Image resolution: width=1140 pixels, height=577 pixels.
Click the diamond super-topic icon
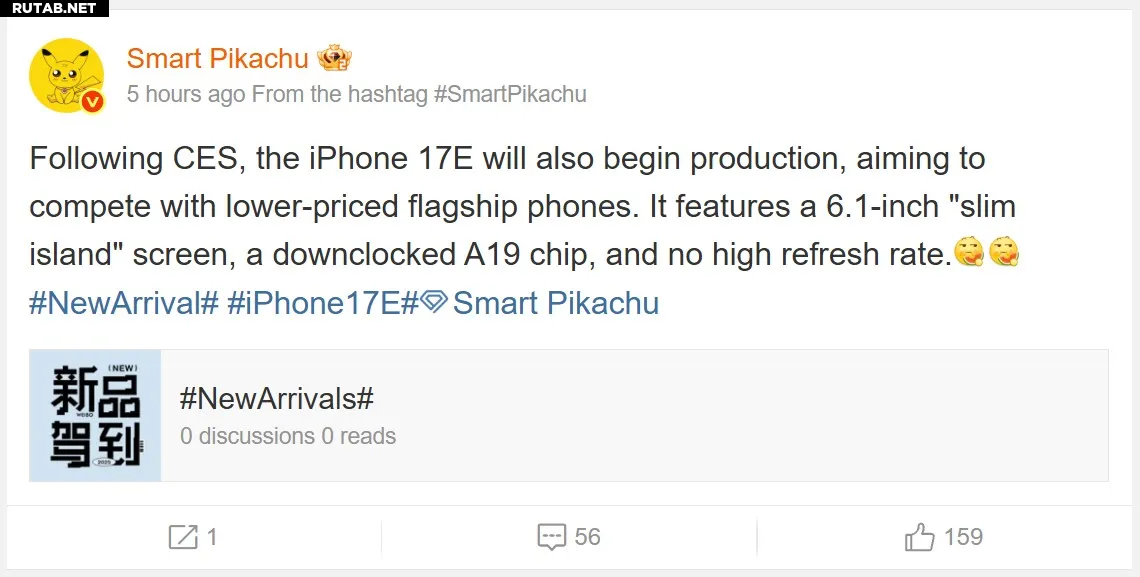click(434, 302)
